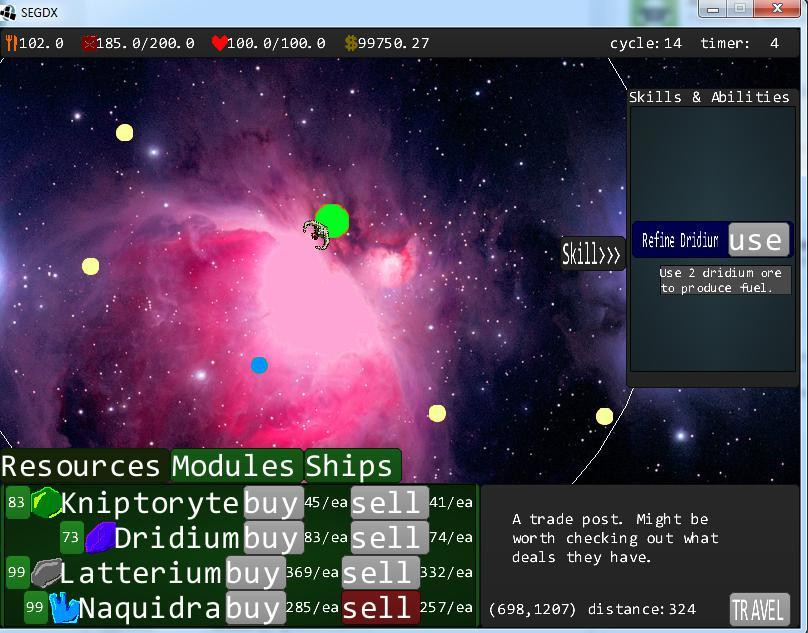Click the gray Latterium rock icon
This screenshot has height=633, width=808.
click(46, 573)
